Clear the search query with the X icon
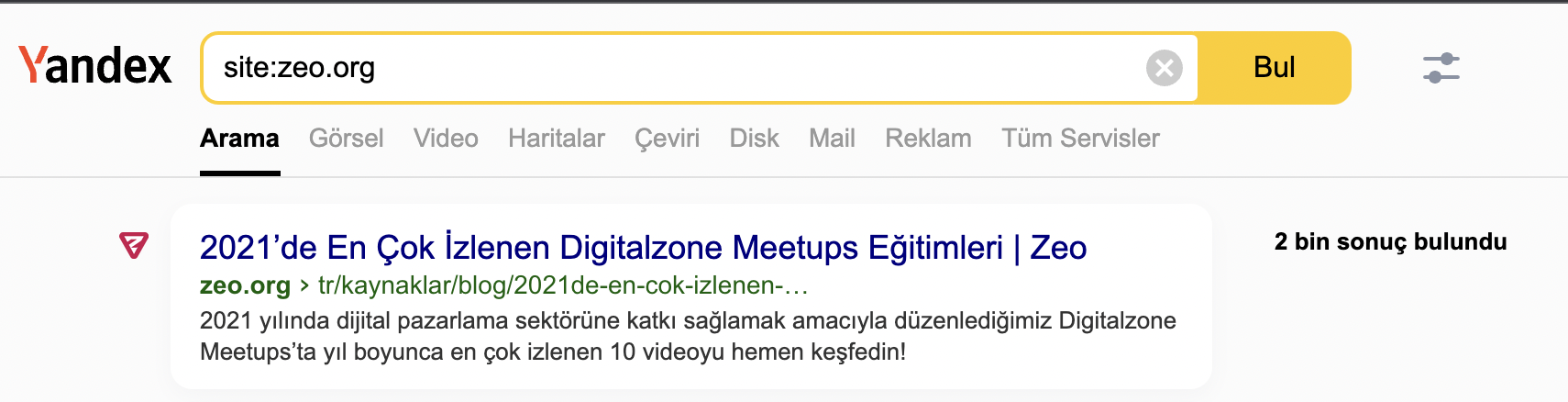The width and height of the screenshot is (1568, 402). (1165, 68)
